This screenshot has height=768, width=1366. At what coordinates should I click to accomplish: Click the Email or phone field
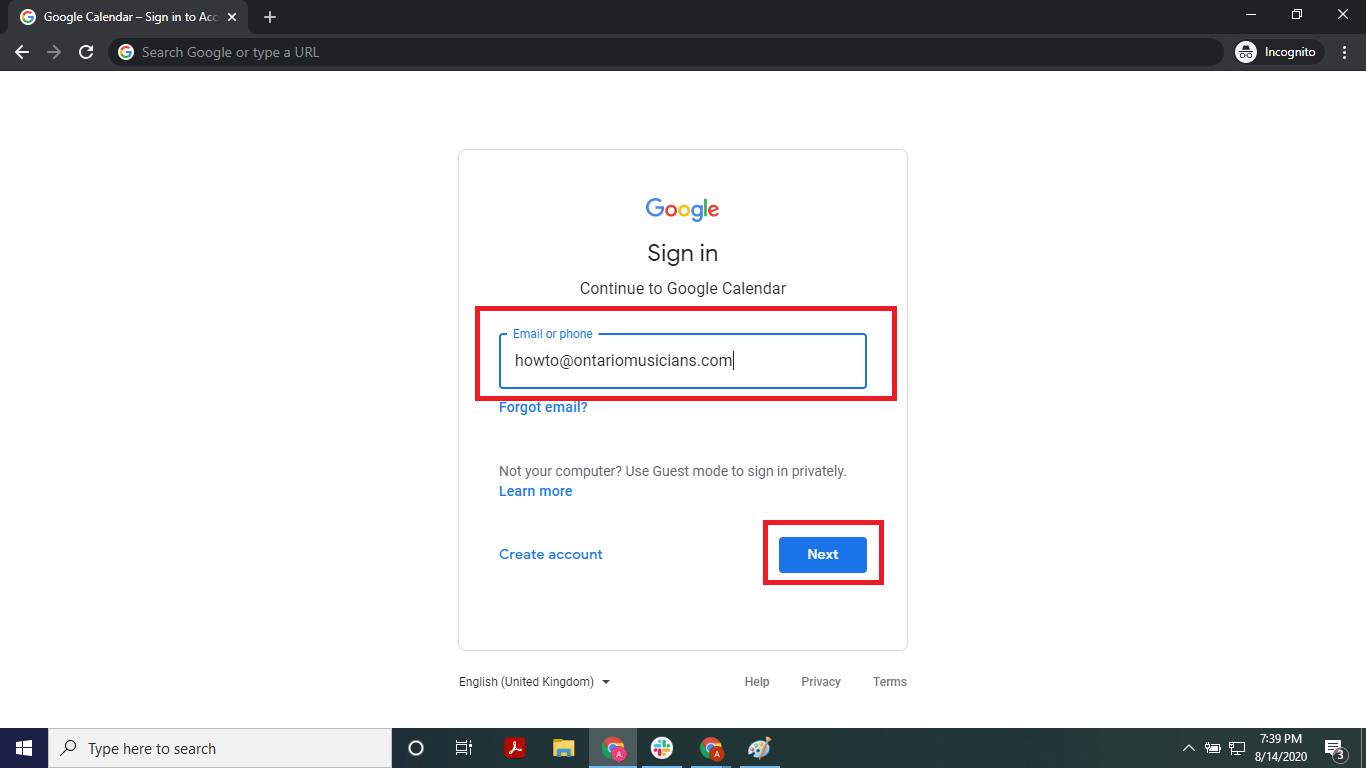(683, 361)
